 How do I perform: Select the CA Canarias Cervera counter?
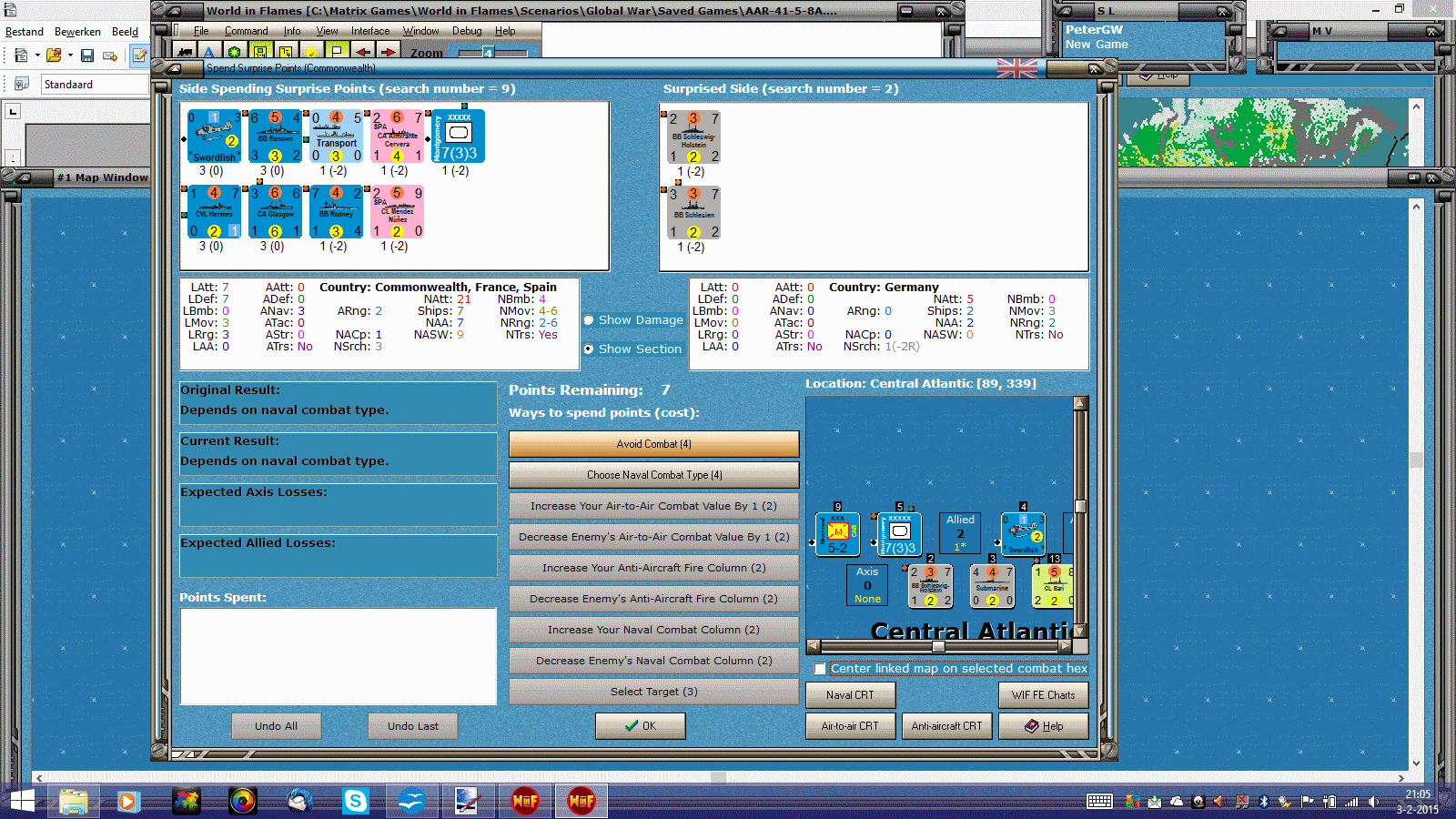[x=397, y=136]
